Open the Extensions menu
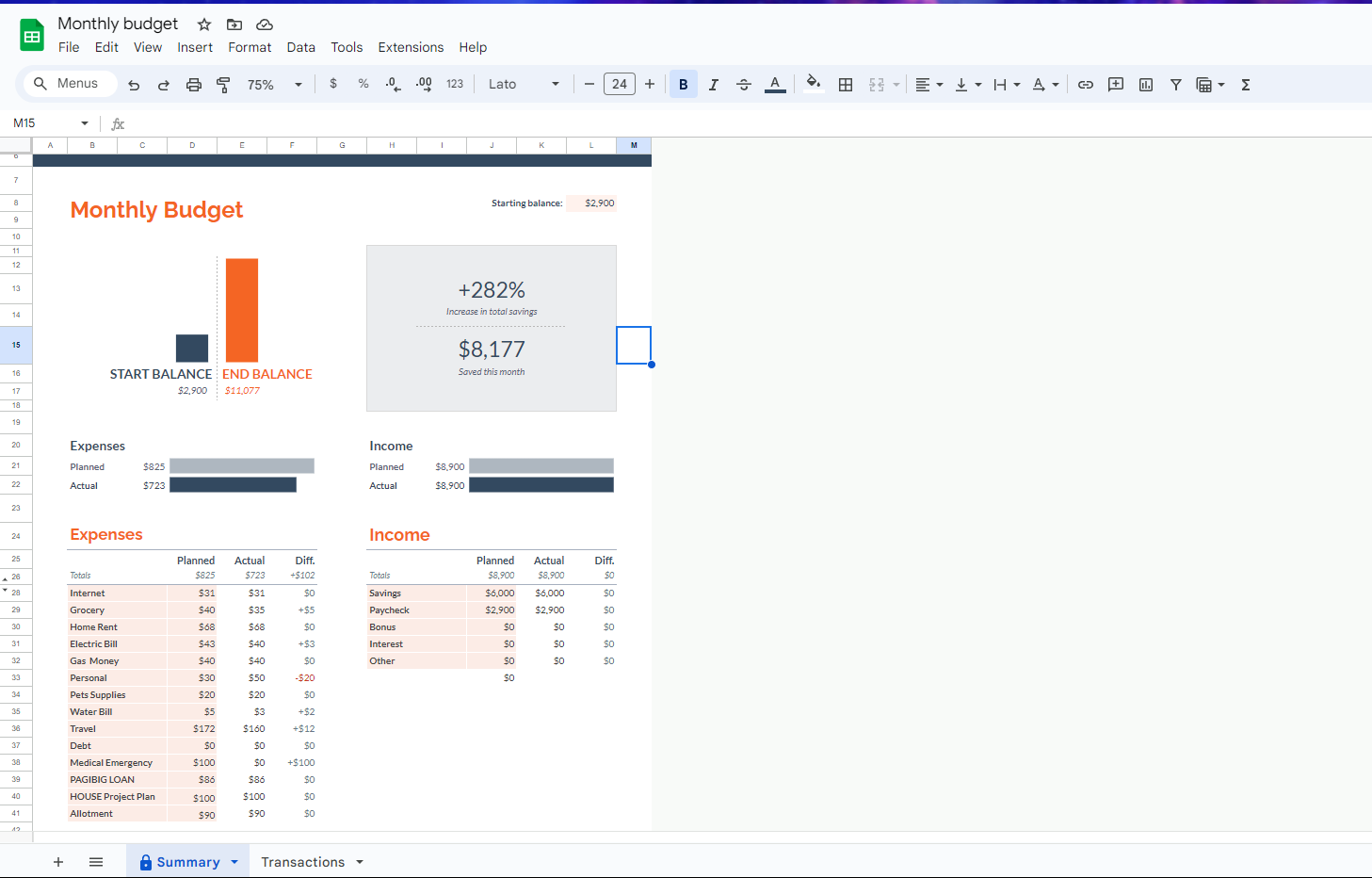Image resolution: width=1372 pixels, height=878 pixels. pyautogui.click(x=411, y=47)
